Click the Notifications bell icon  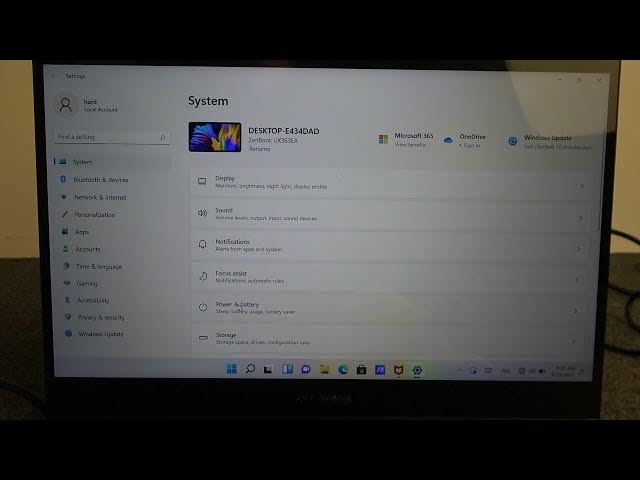click(202, 244)
